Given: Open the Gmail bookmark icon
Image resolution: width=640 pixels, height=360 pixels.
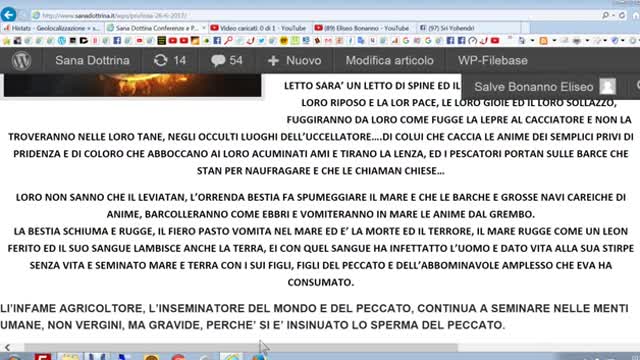Looking at the screenshot, I should point(328,40).
